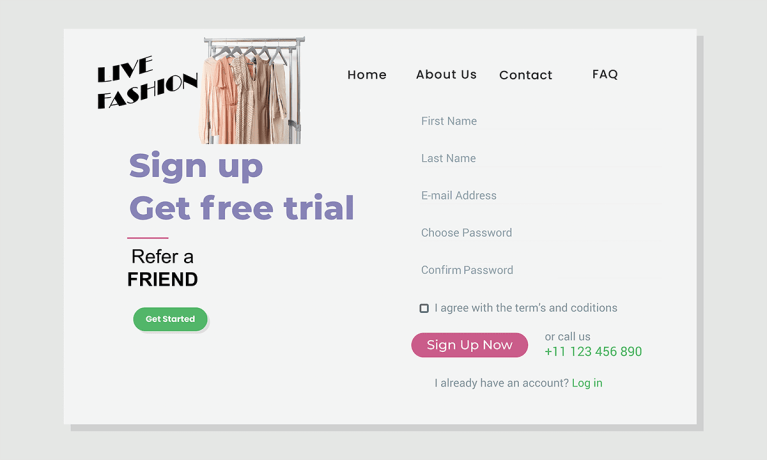Click the green Get Started button
The width and height of the screenshot is (767, 460).
coord(170,319)
